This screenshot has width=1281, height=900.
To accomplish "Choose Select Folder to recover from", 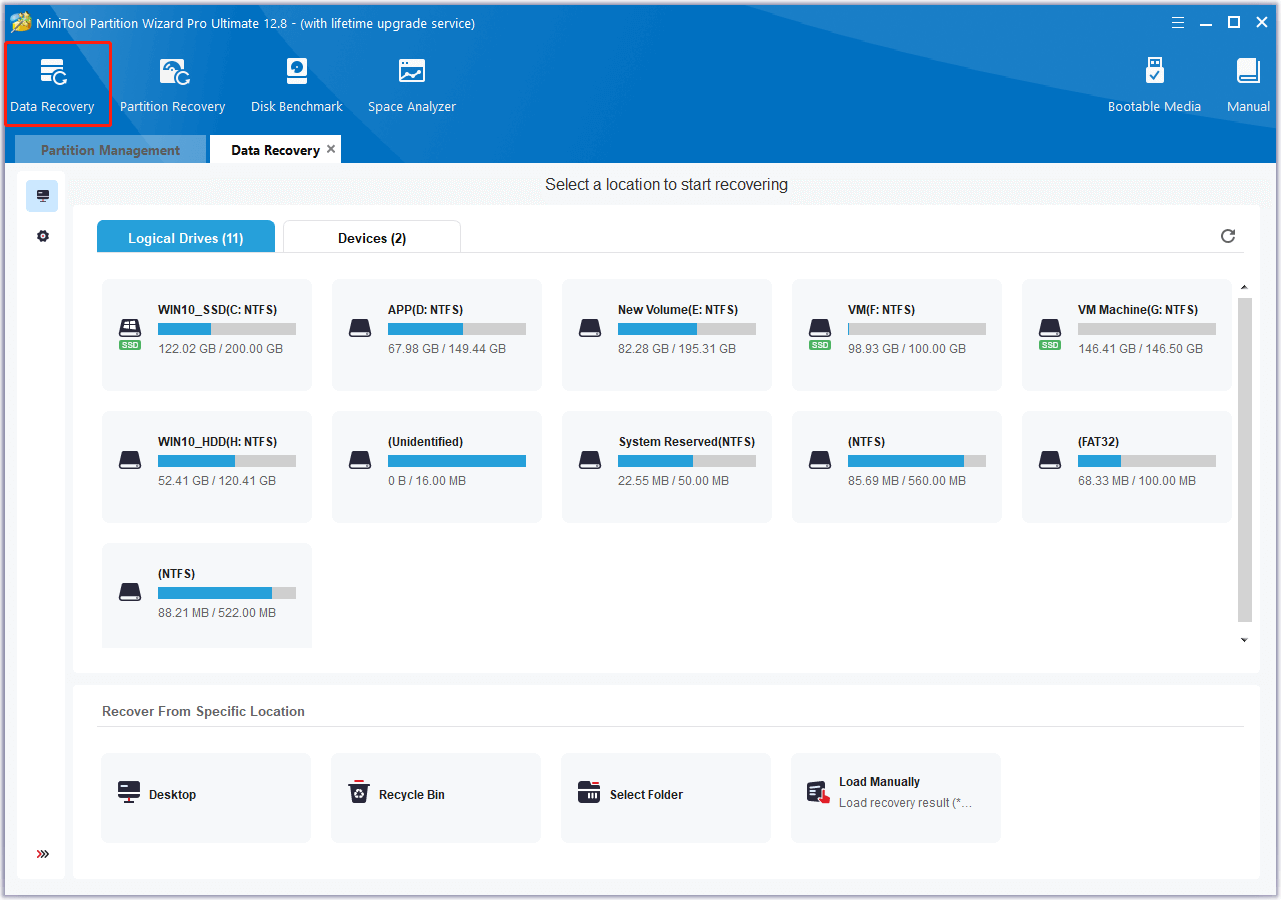I will (665, 793).
